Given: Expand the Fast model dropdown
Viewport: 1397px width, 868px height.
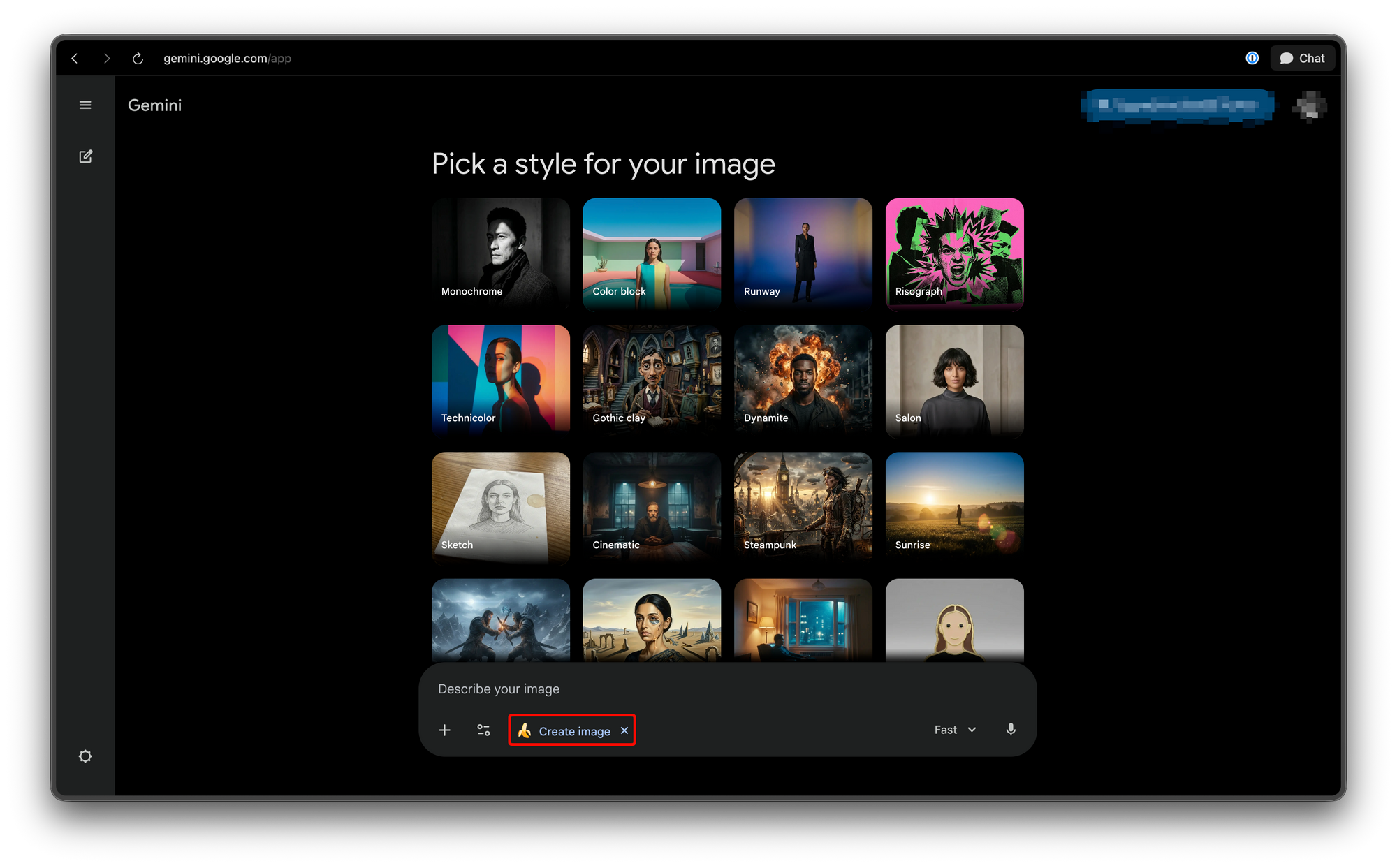Looking at the screenshot, I should tap(955, 730).
